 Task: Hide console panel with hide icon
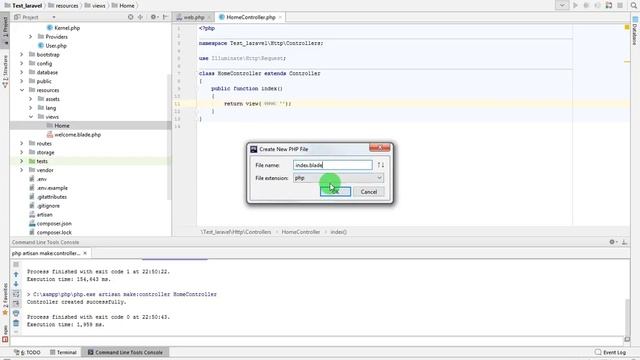click(x=624, y=242)
